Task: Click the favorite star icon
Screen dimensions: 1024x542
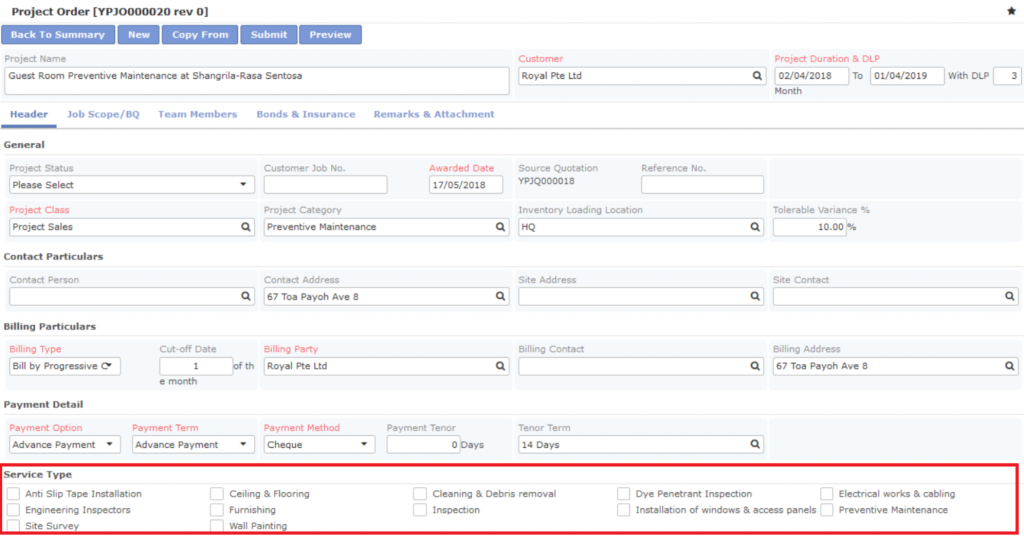Action: (1010, 11)
